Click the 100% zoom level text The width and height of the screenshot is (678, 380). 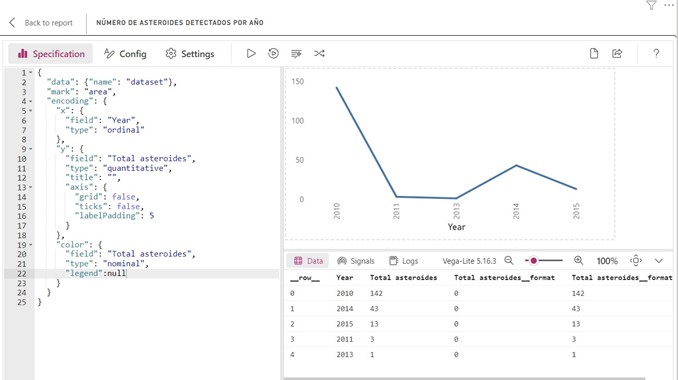pyautogui.click(x=607, y=261)
